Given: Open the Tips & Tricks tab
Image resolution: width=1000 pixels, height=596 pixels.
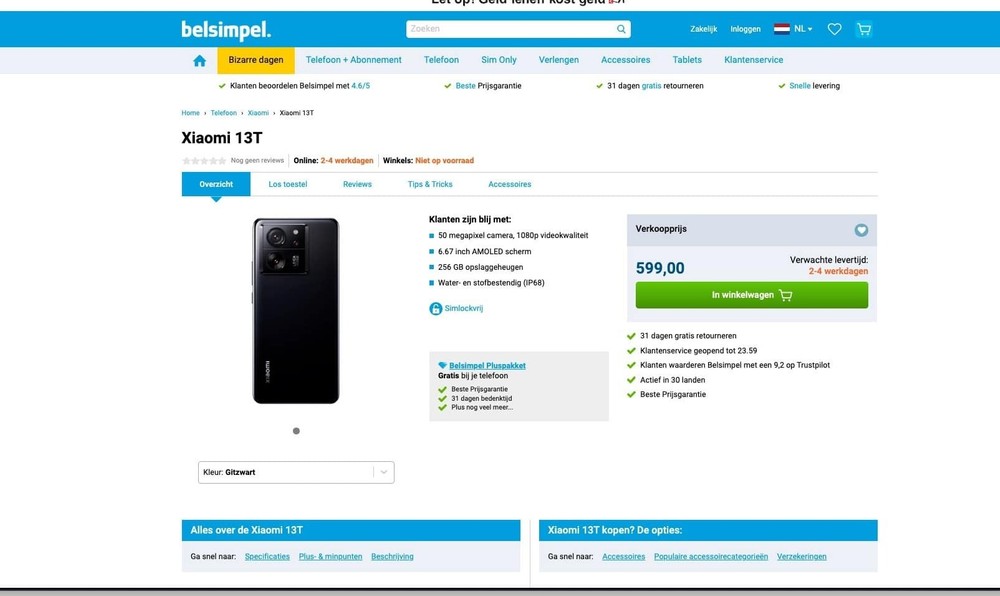Looking at the screenshot, I should point(430,184).
